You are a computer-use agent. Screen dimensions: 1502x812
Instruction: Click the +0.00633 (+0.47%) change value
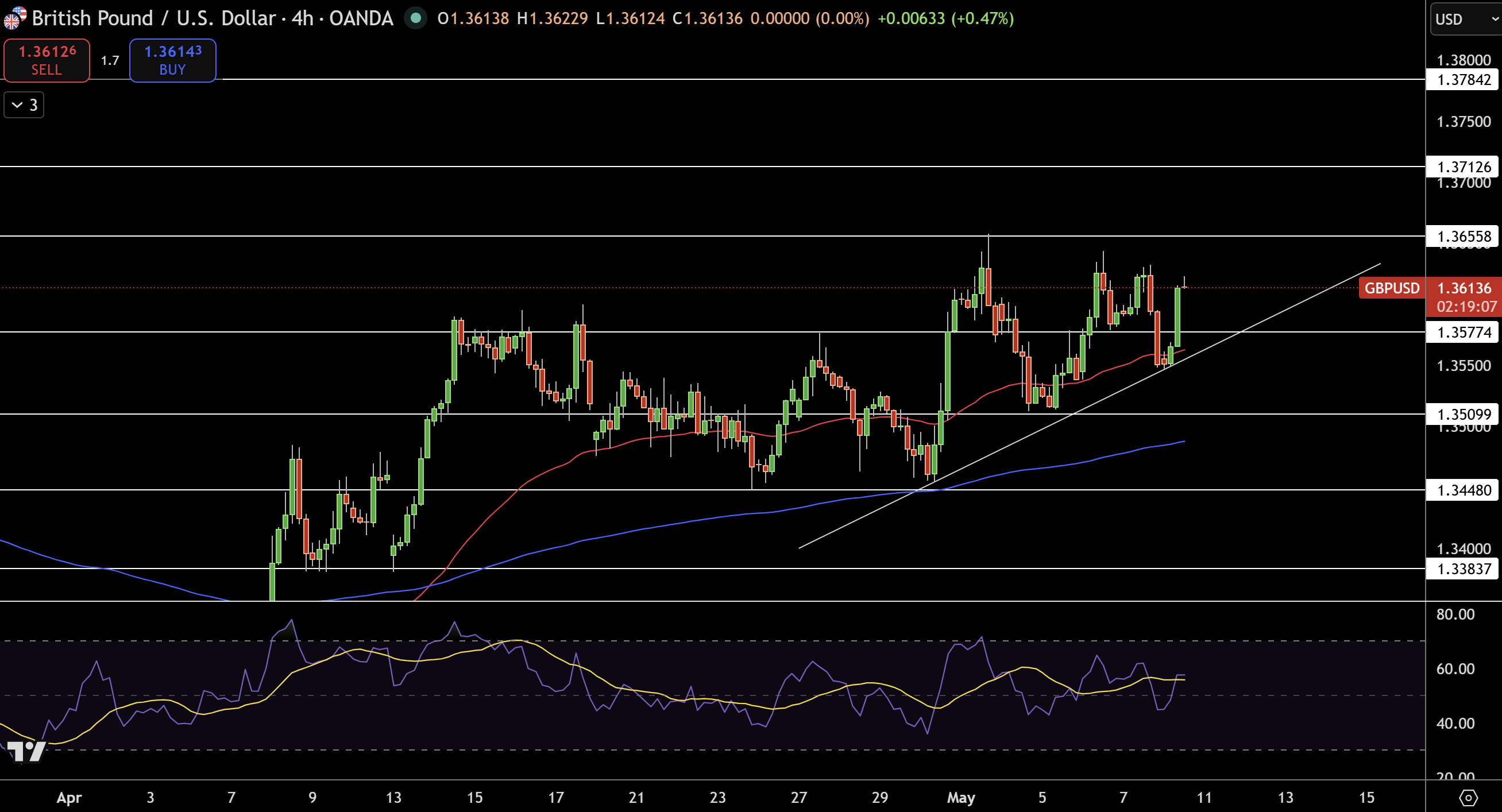point(945,18)
